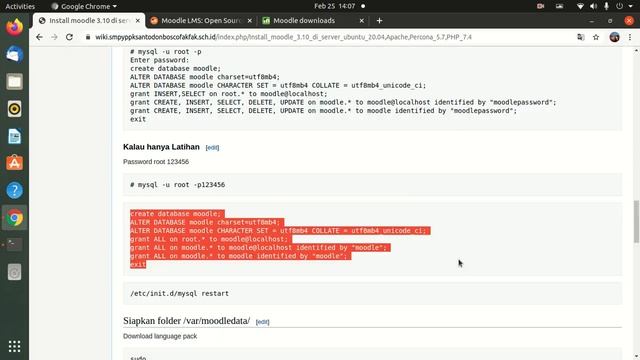This screenshot has width=640, height=360.
Task: Open the Chrome profile avatar
Action: (614, 37)
